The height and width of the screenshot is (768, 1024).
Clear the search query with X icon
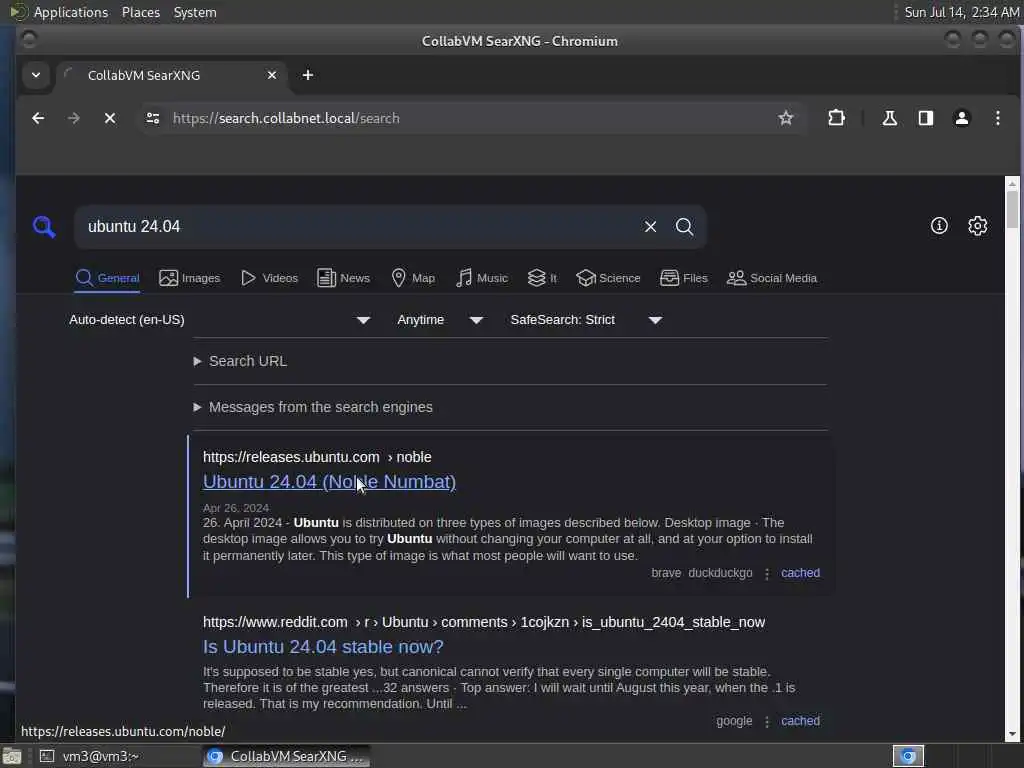coord(650,227)
